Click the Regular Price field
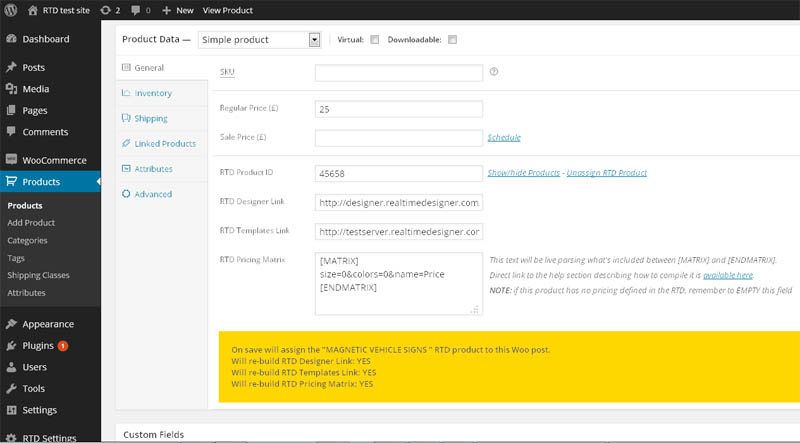Screen dimensions: 800x443 pos(398,109)
